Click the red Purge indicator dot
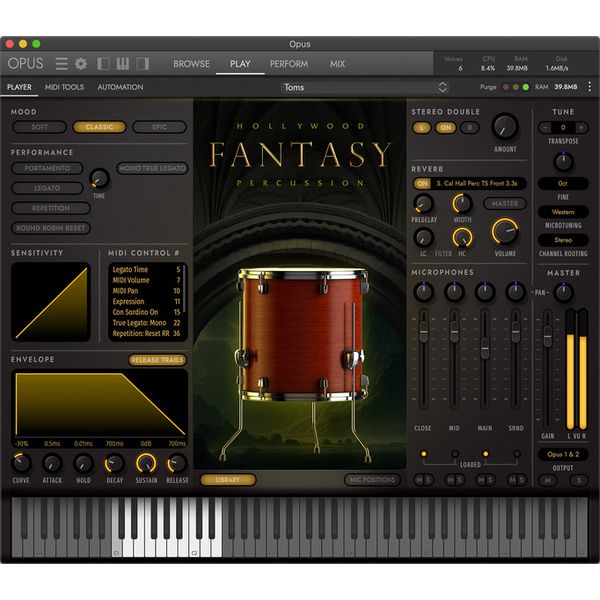 (x=505, y=87)
